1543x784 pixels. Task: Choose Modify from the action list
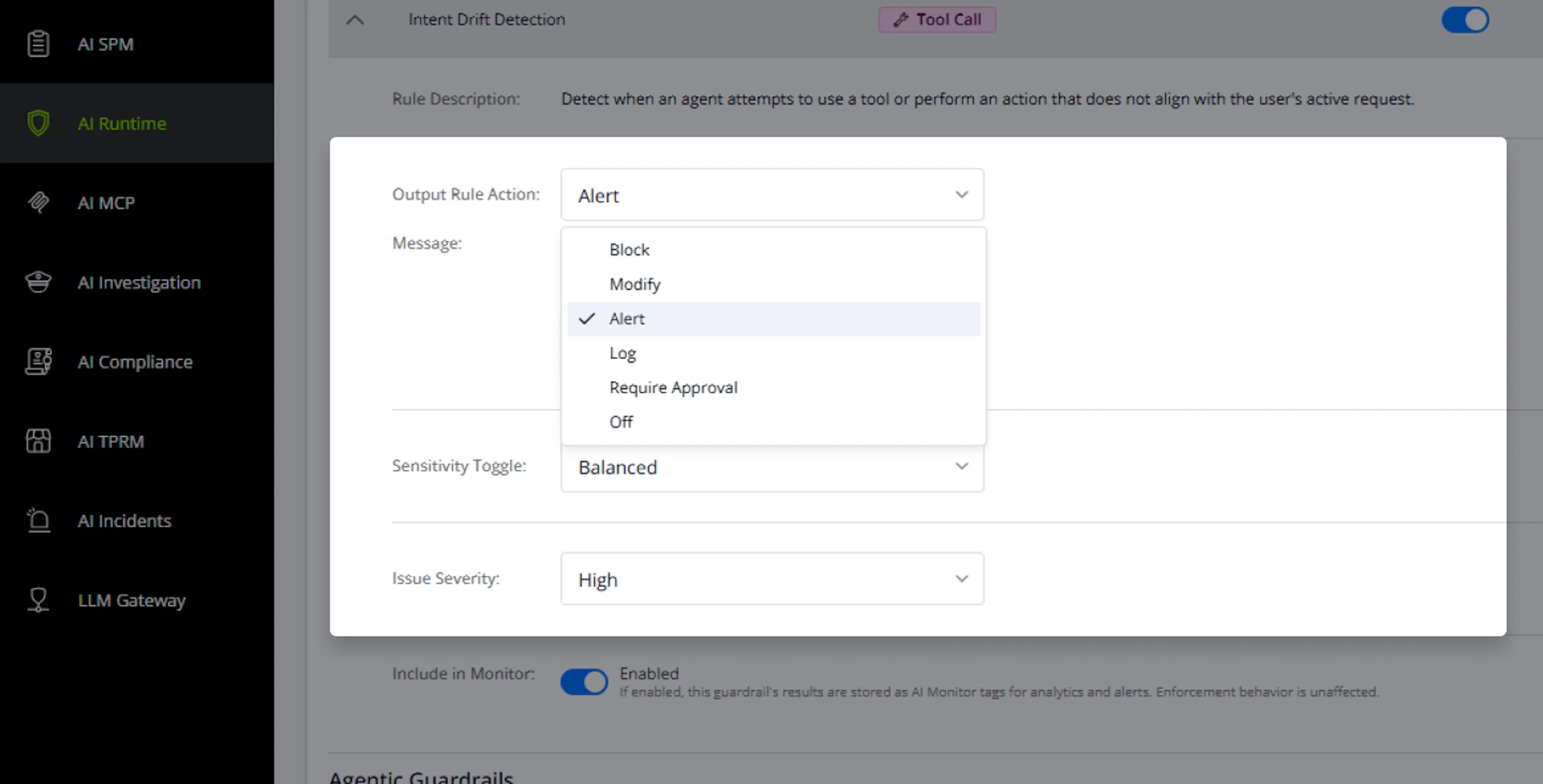tap(773, 284)
